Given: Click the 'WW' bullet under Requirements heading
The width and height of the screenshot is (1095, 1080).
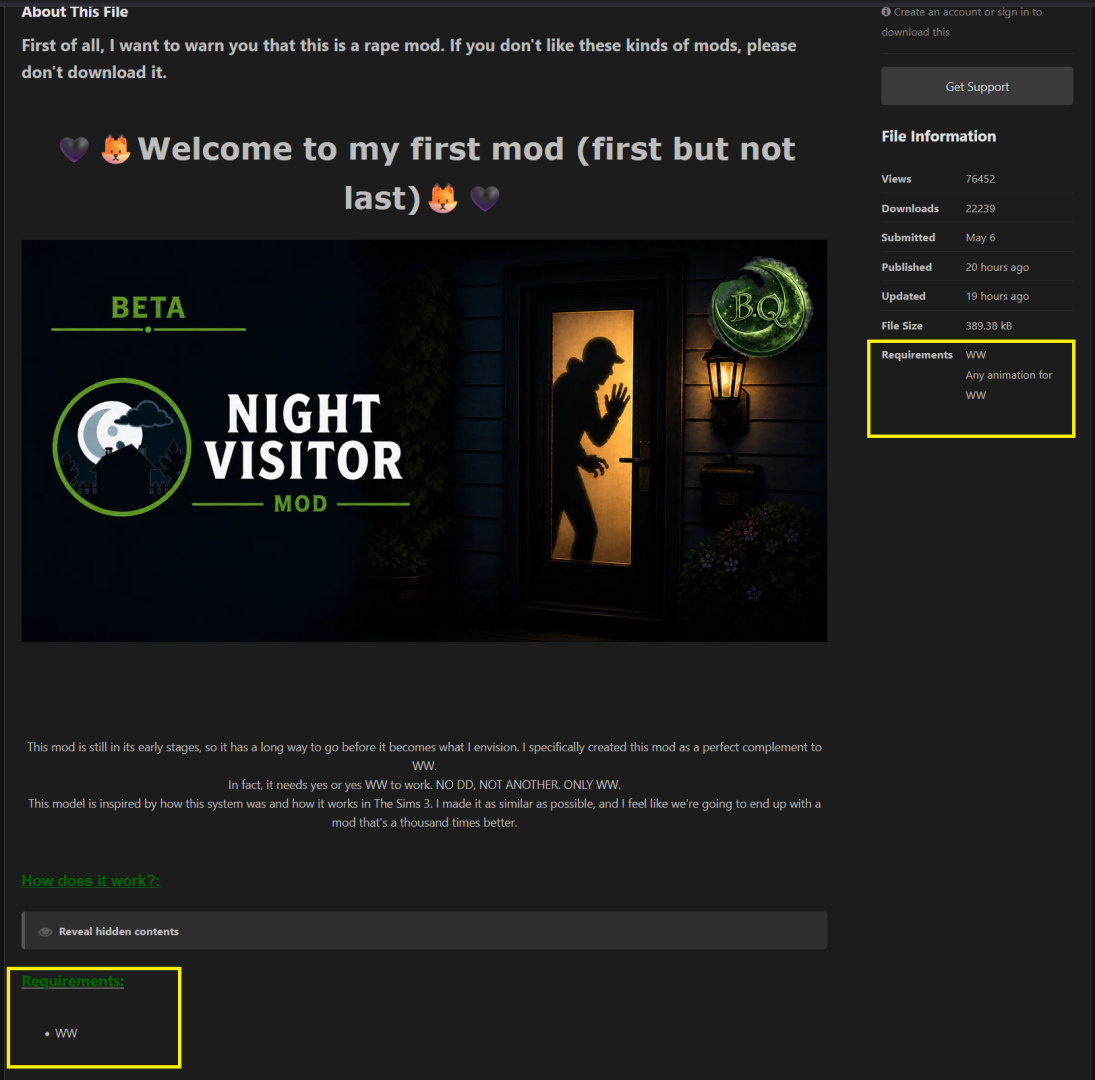Looking at the screenshot, I should coord(66,1033).
